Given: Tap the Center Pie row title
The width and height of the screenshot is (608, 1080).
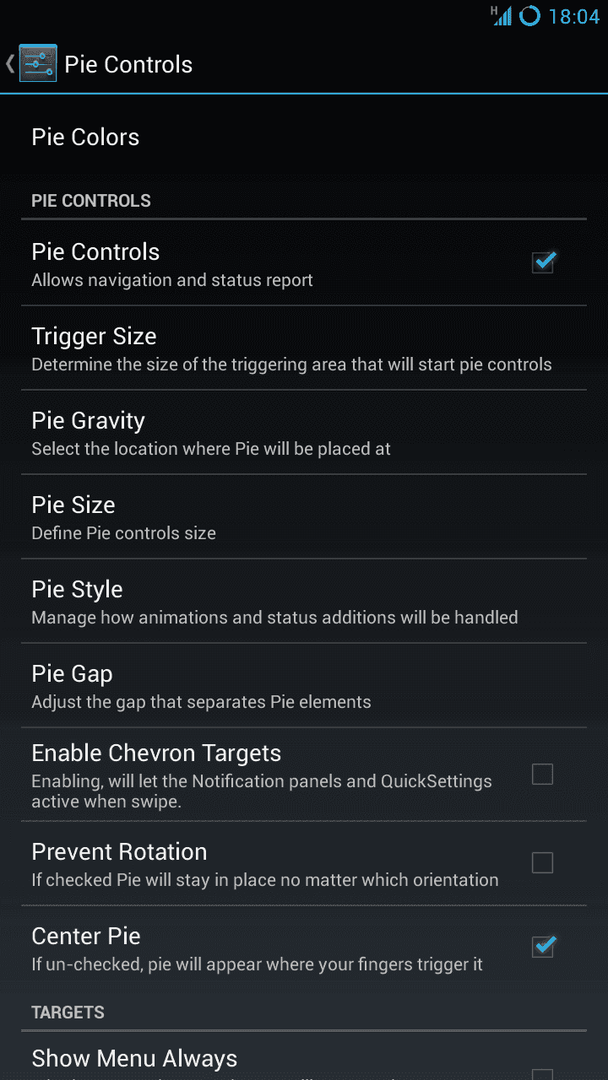Looking at the screenshot, I should 86,936.
